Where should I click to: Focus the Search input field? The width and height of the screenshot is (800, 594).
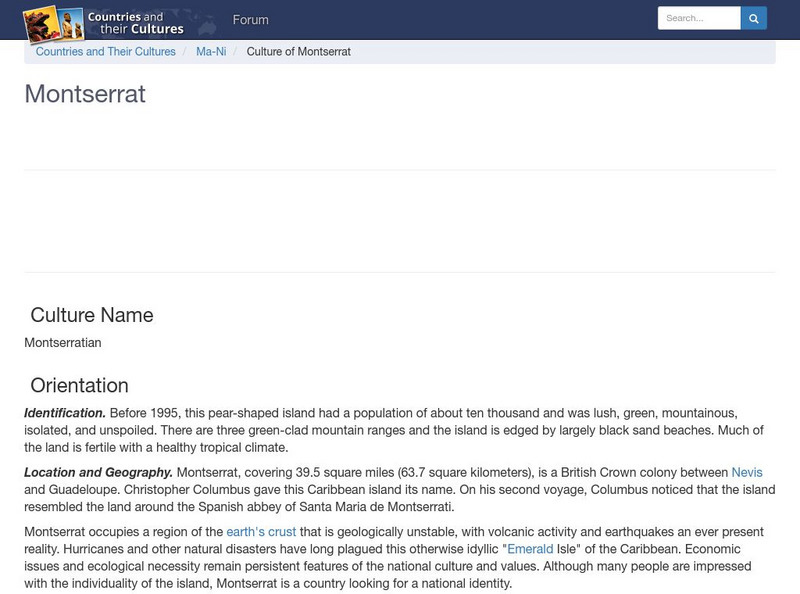point(699,18)
